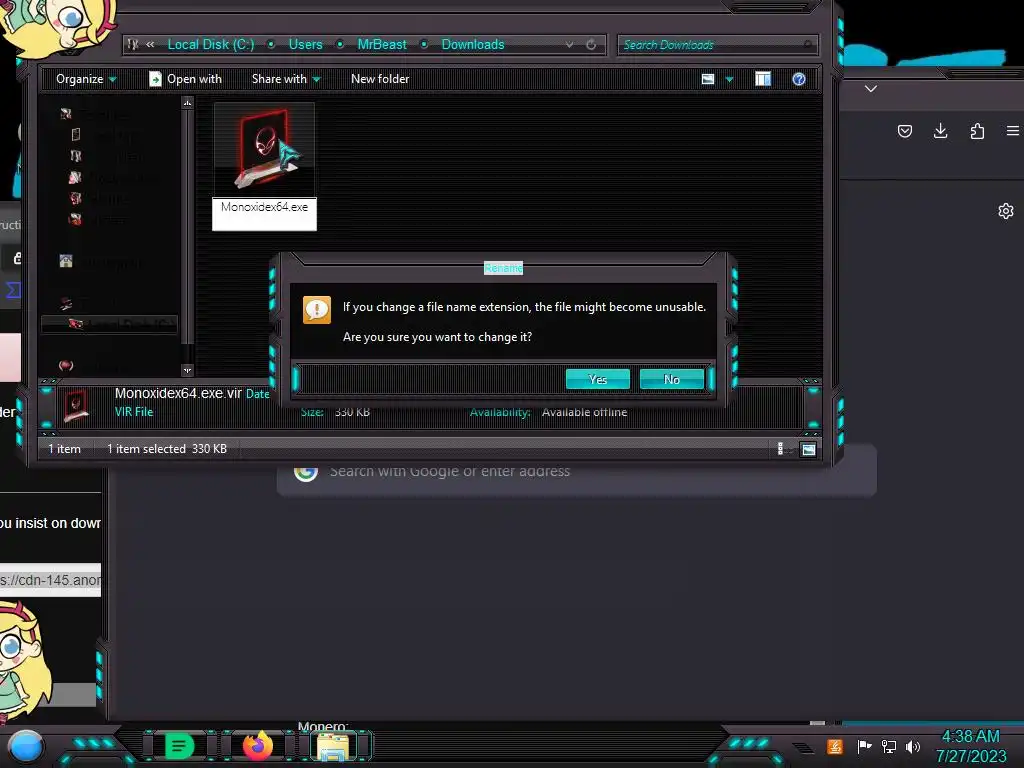Open Explorer help icon

coord(799,79)
